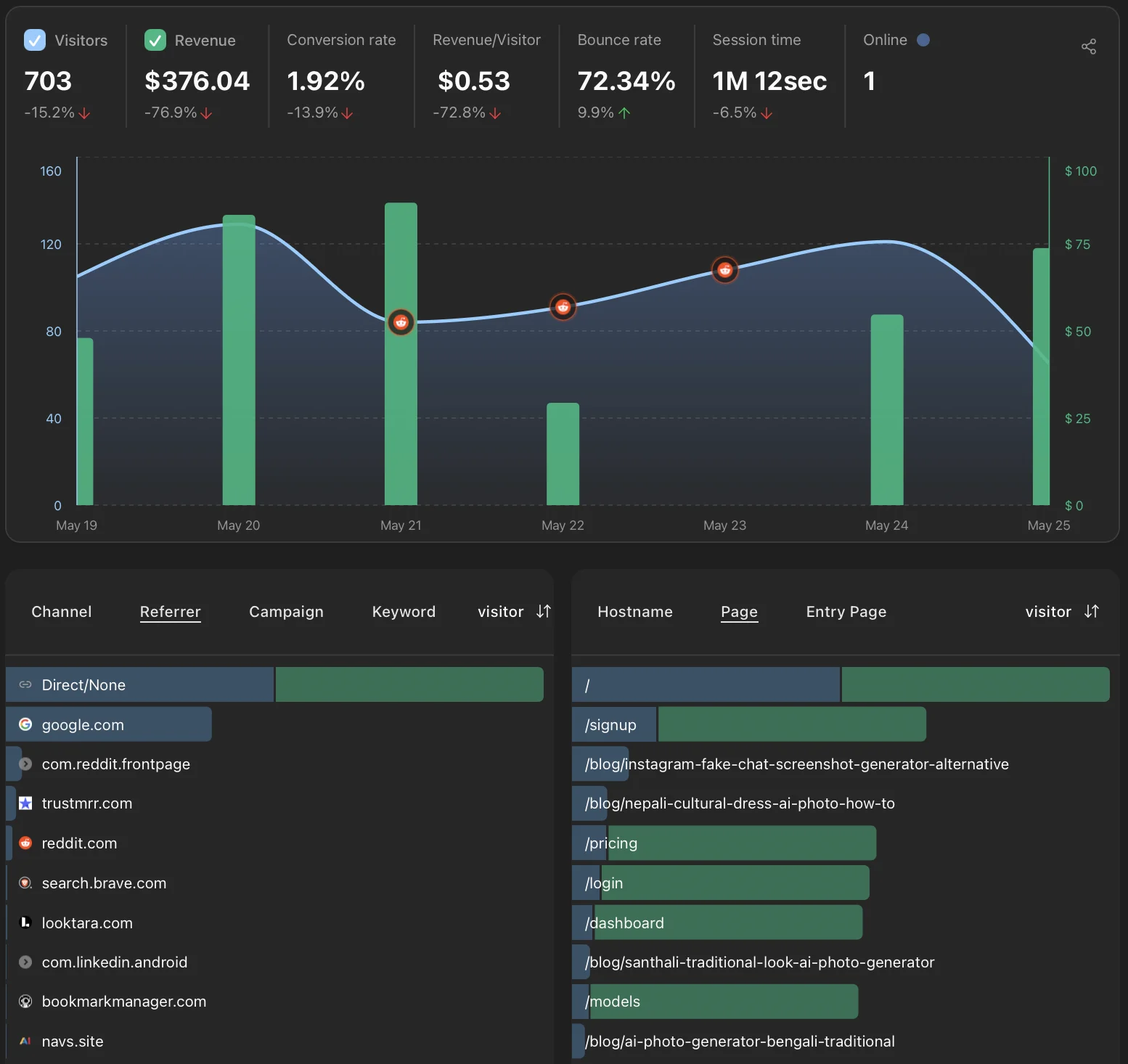Toggle visitor sort arrows in Page panel

[x=1092, y=612]
